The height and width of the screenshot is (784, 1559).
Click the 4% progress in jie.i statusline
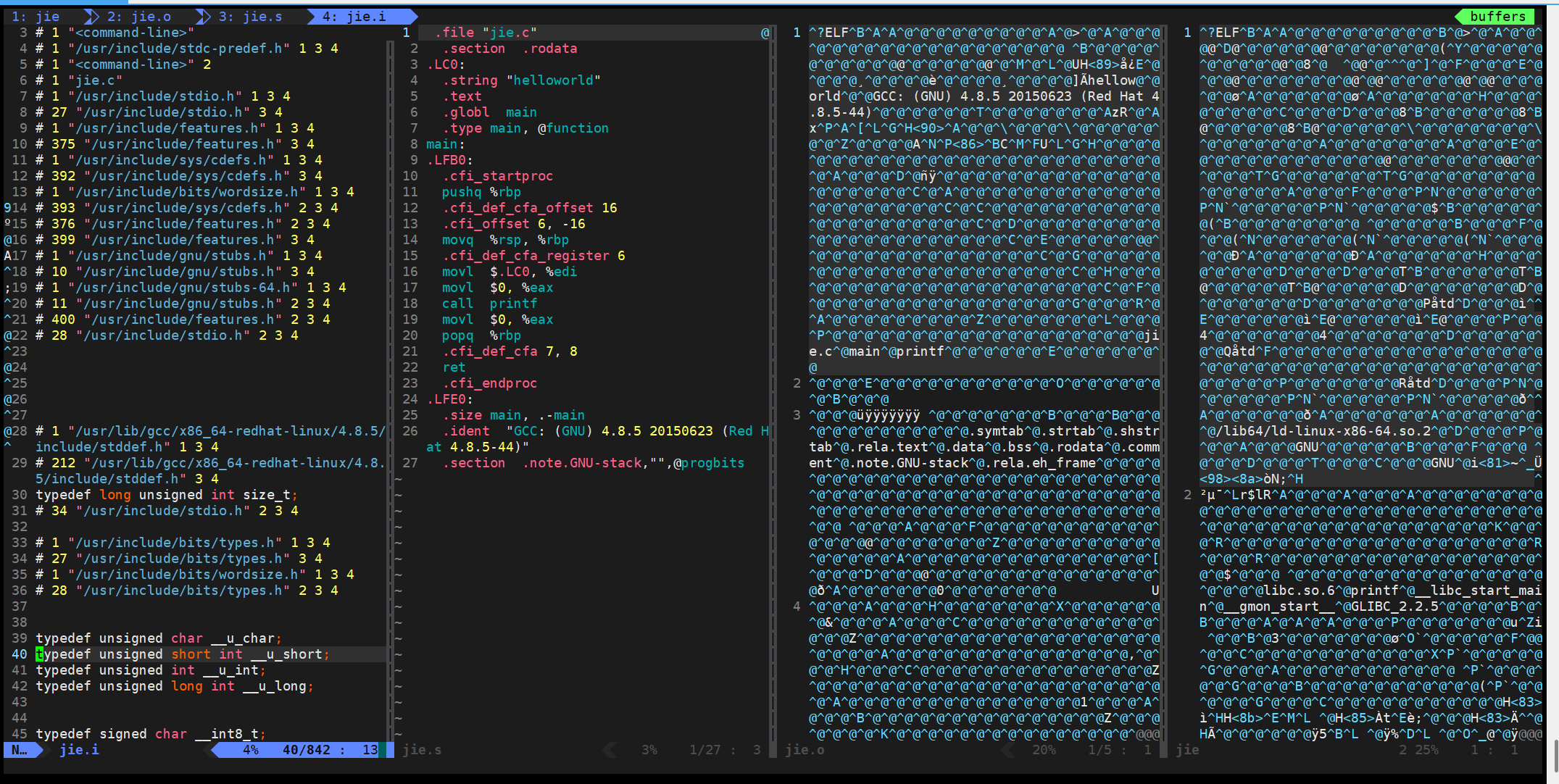click(250, 750)
